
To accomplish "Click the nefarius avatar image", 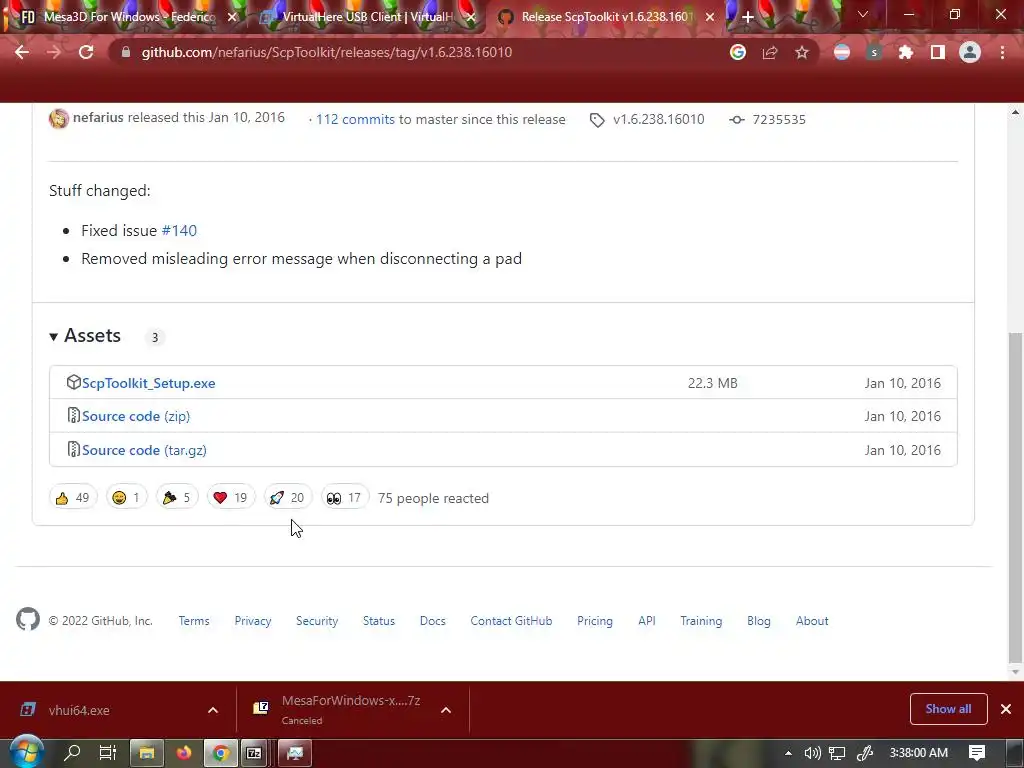I will (x=59, y=119).
